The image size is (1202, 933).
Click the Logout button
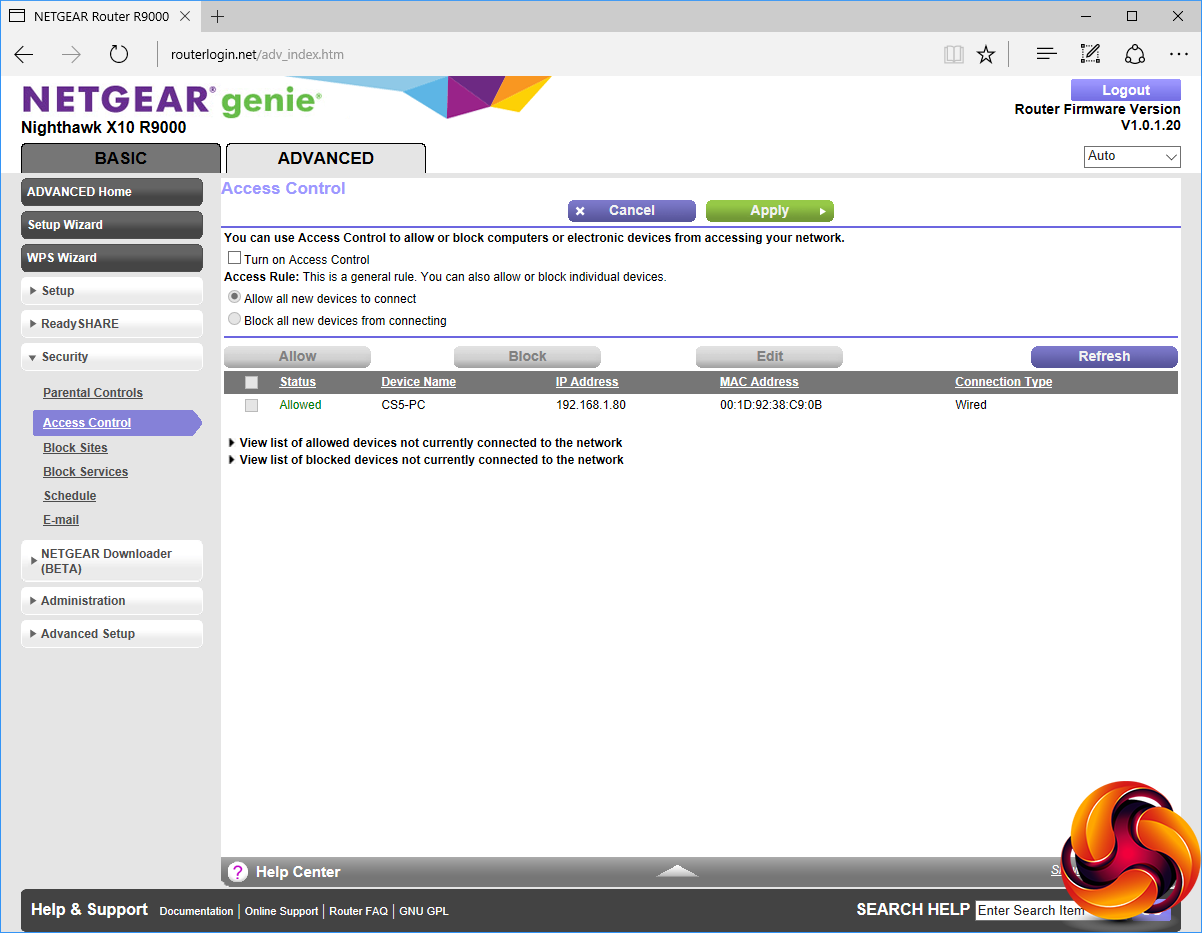point(1126,90)
